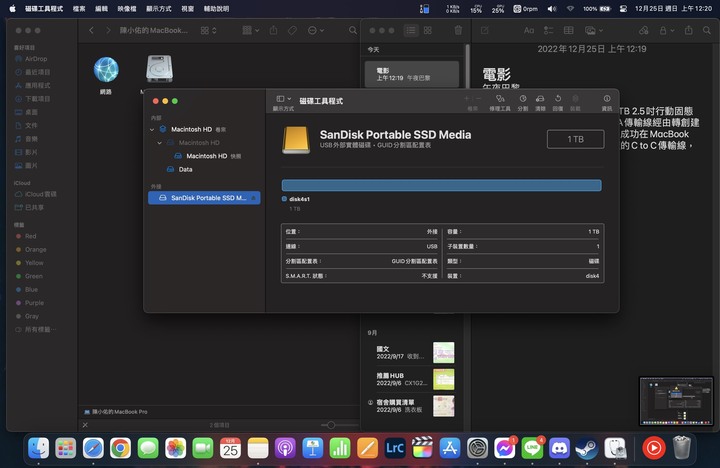Open the Apple menu
The width and height of the screenshot is (720, 468).
pos(12,9)
